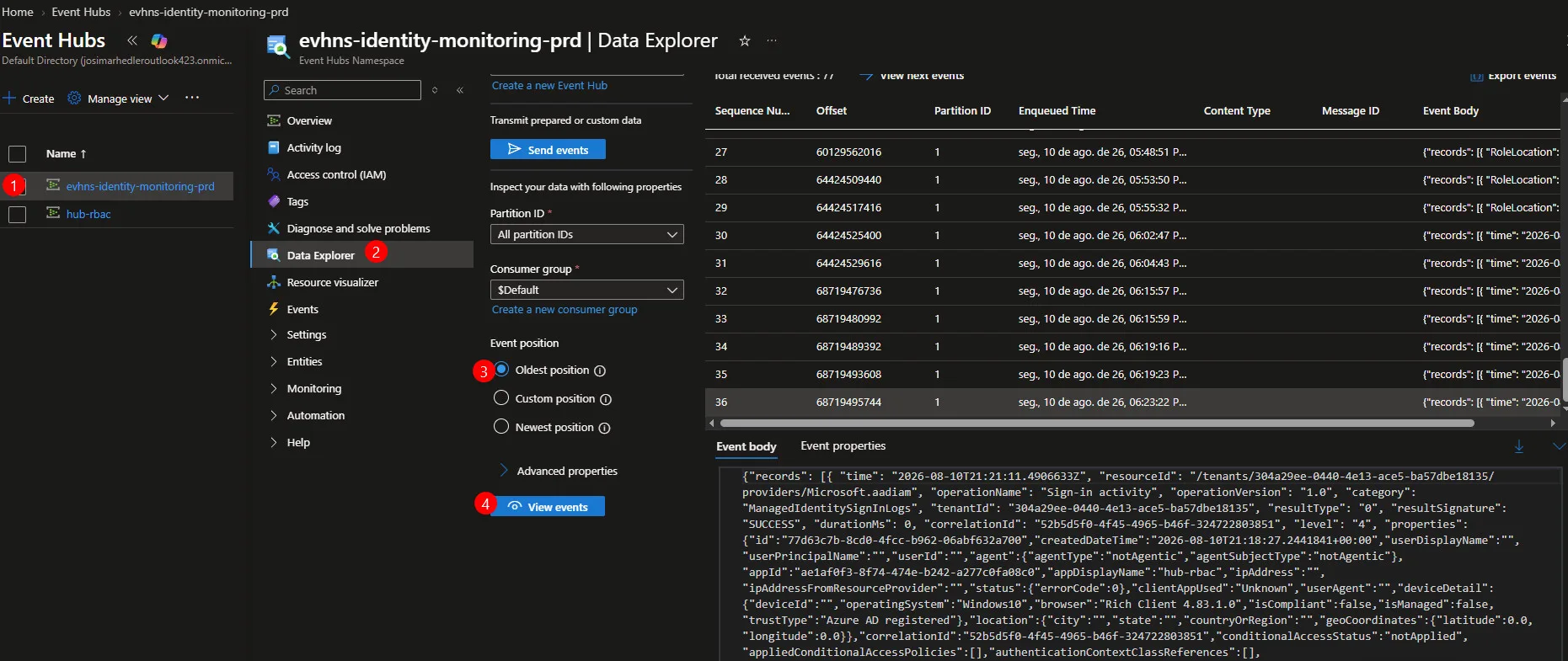Go to Access control (IAM)
Image resolution: width=1568 pixels, height=661 pixels.
pos(336,174)
